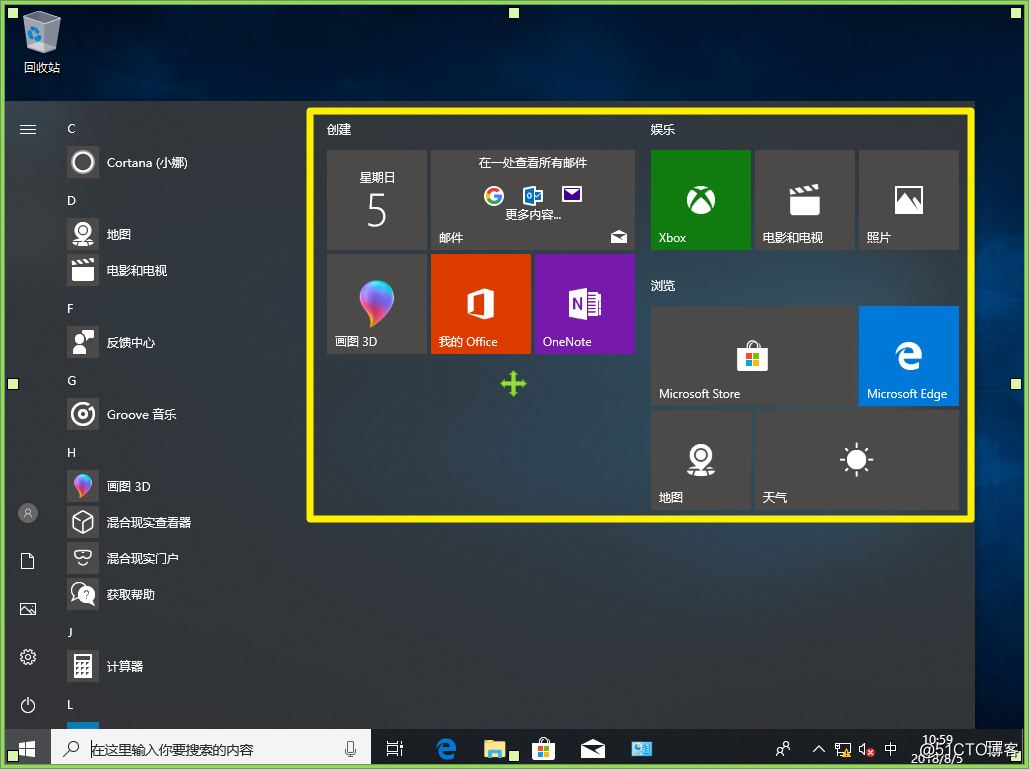Click the Power button in Start sidebar
The width and height of the screenshot is (1029, 769).
pyautogui.click(x=28, y=705)
